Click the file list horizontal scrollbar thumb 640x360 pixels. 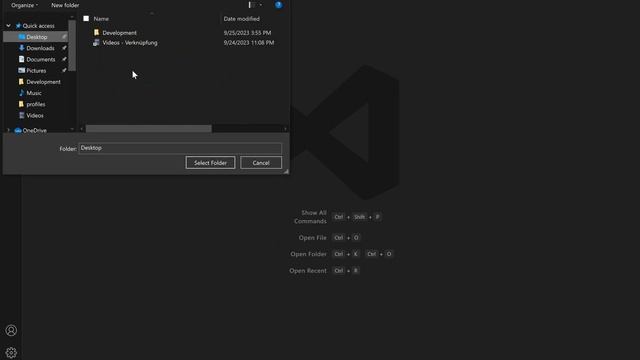coord(149,129)
